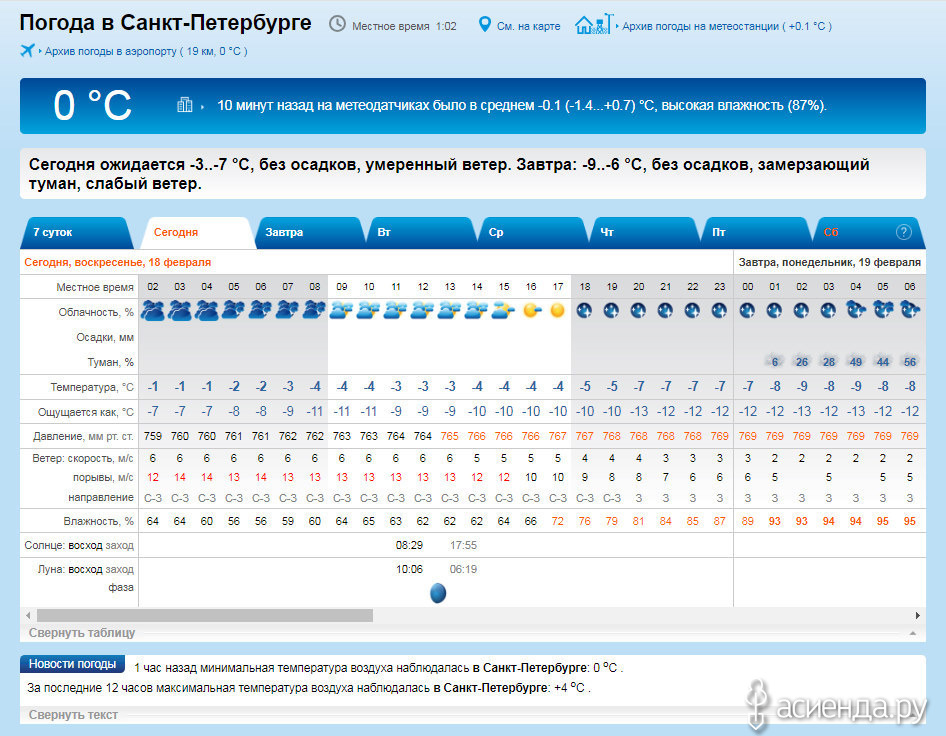This screenshot has width=946, height=736.
Task: Click the sensor data message in blue banner
Action: point(521,105)
